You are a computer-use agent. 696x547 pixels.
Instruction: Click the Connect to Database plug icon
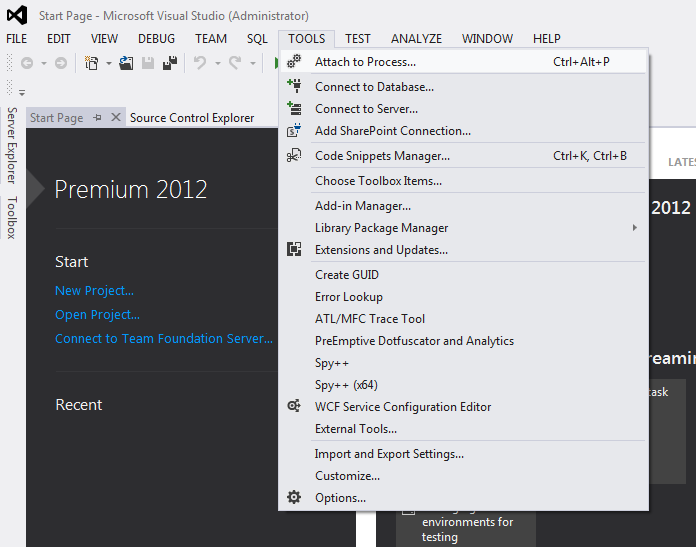pos(294,85)
